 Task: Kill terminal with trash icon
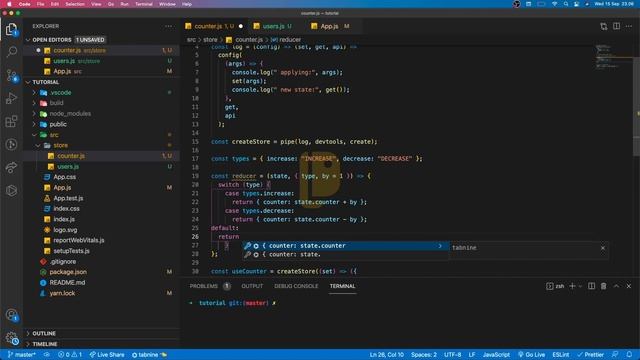(603, 286)
